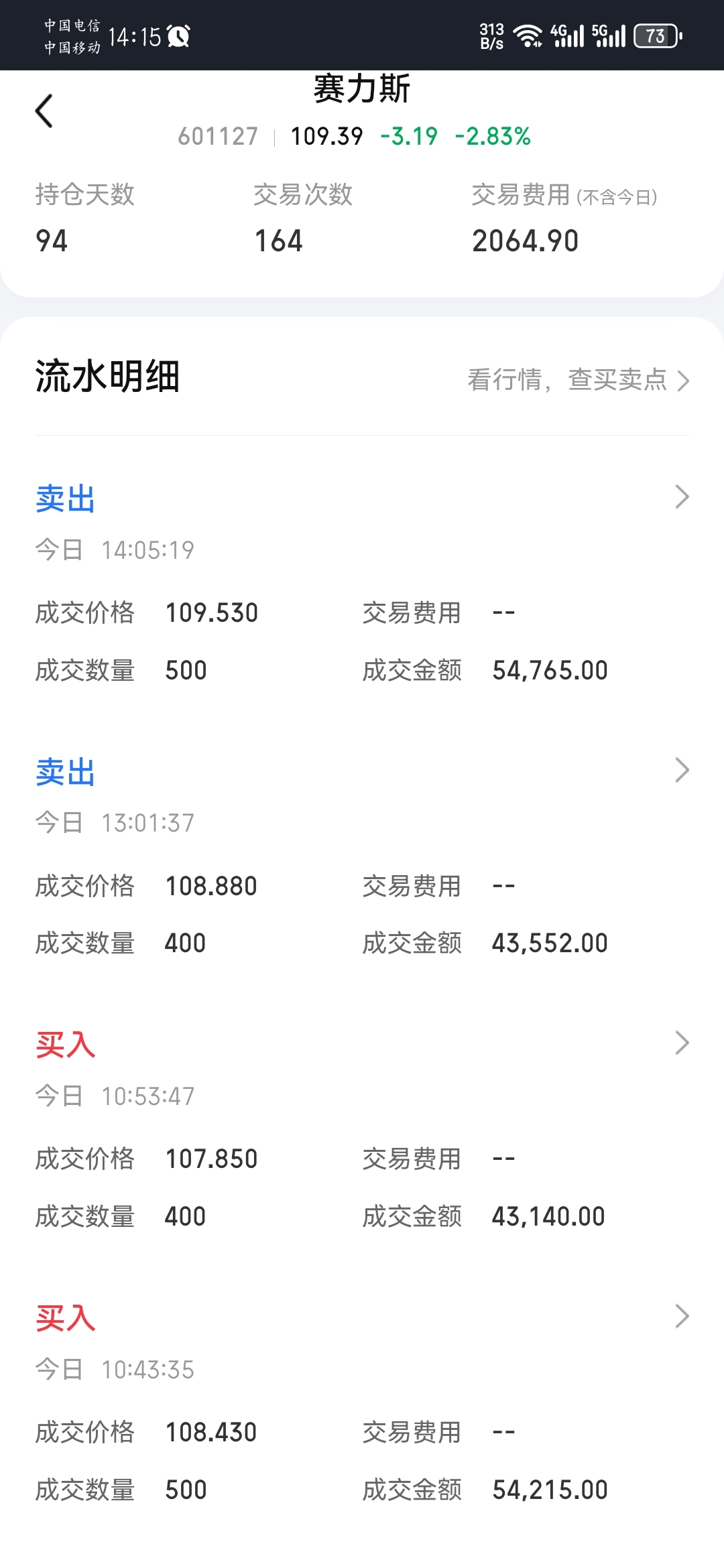The image size is (724, 1568).
Task: Tap the current price 109.39
Action: coord(326,137)
